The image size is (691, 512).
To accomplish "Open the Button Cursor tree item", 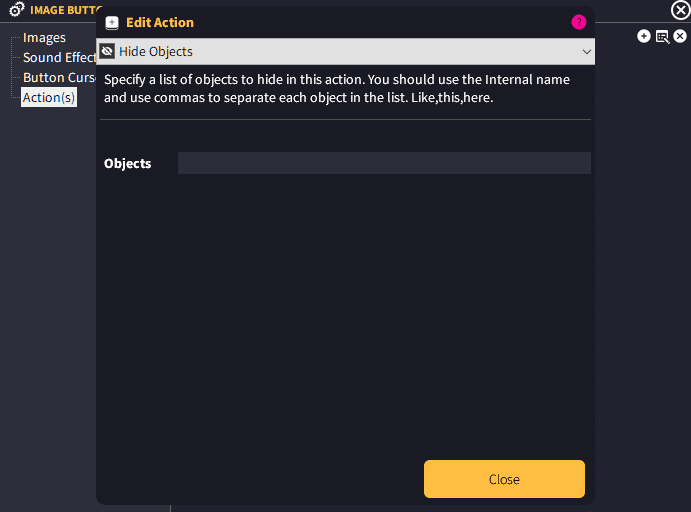I will pyautogui.click(x=59, y=78).
